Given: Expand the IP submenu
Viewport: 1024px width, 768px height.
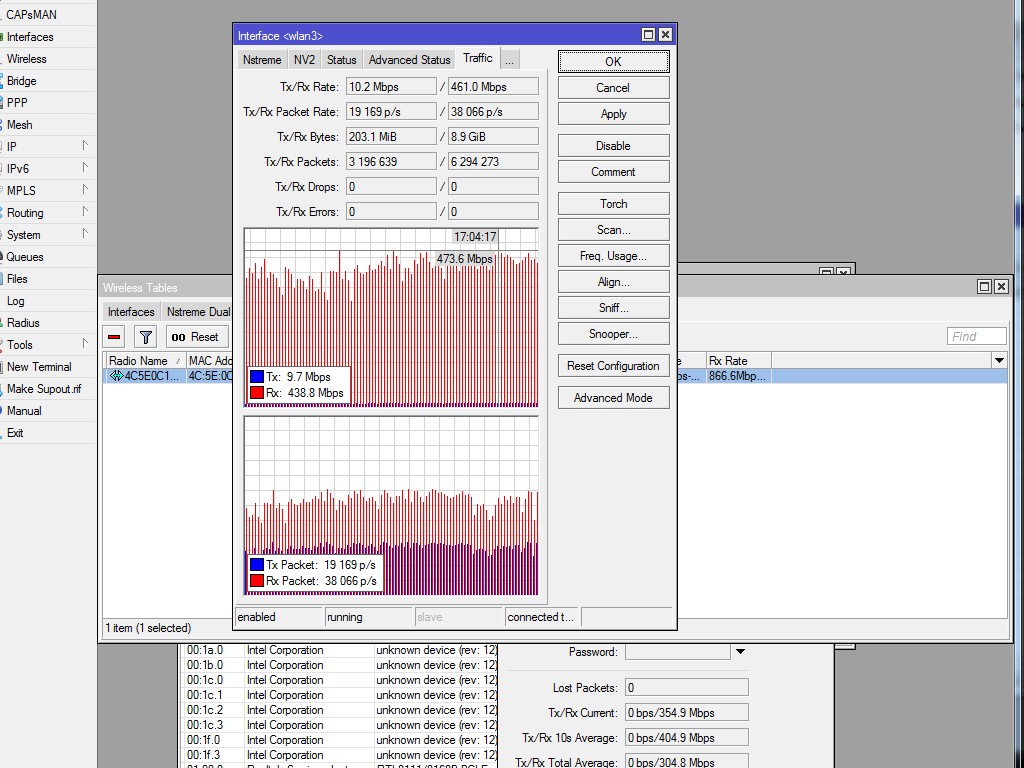Looking at the screenshot, I should tap(85, 146).
